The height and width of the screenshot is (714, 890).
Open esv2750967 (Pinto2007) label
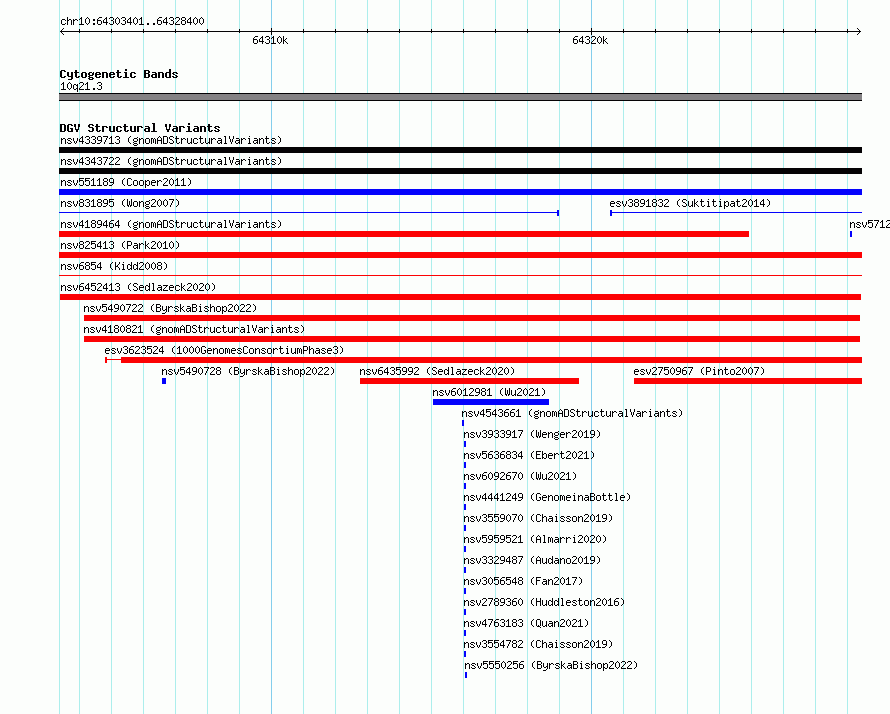click(699, 371)
